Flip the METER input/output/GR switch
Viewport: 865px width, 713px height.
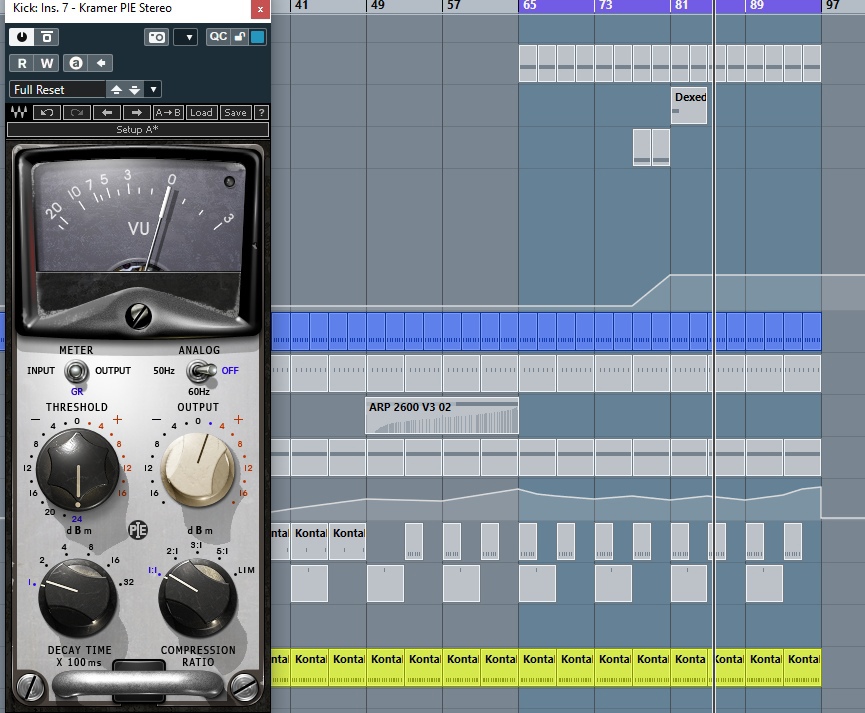coord(76,371)
